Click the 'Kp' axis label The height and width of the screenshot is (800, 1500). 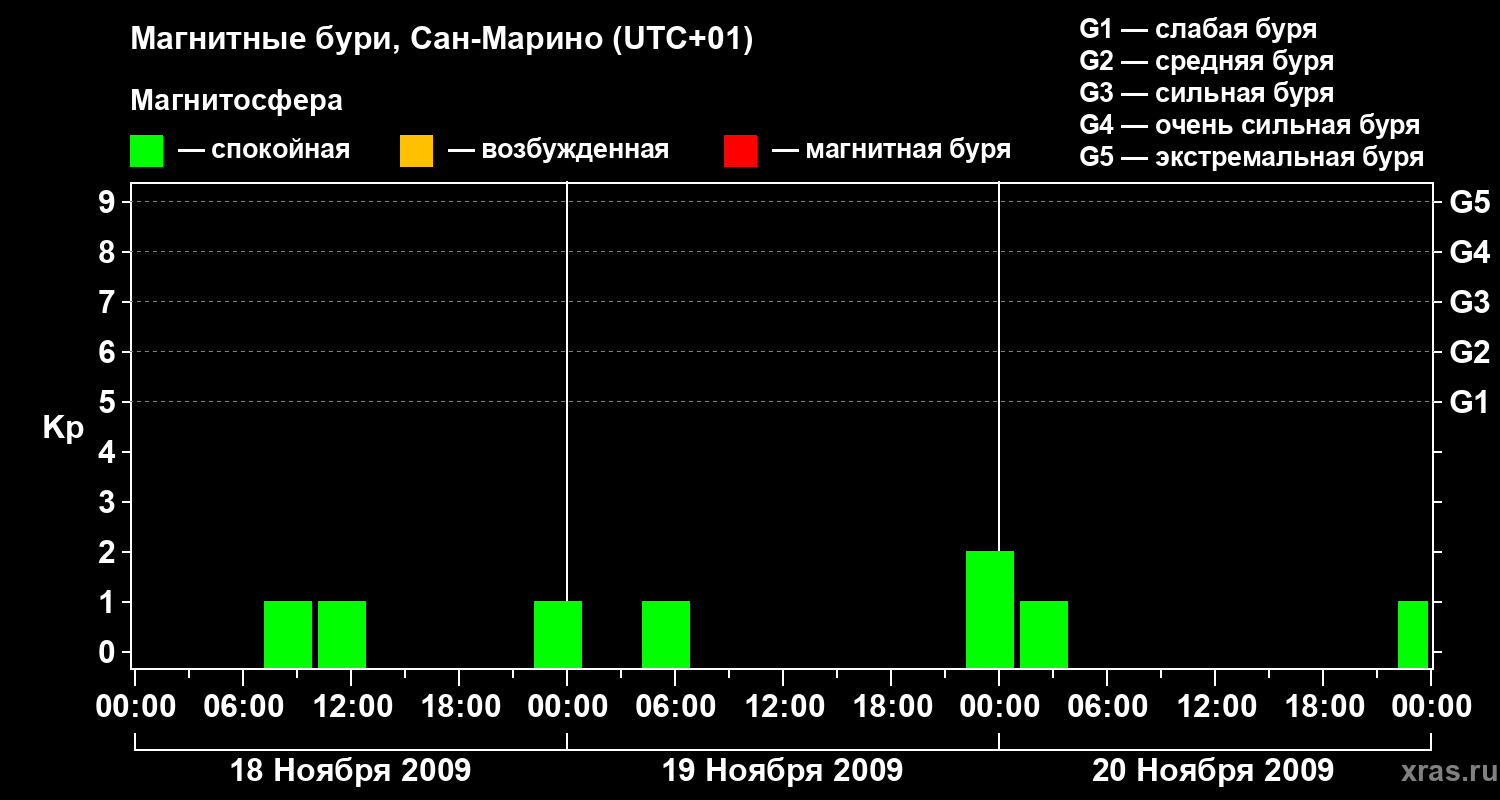coord(63,428)
